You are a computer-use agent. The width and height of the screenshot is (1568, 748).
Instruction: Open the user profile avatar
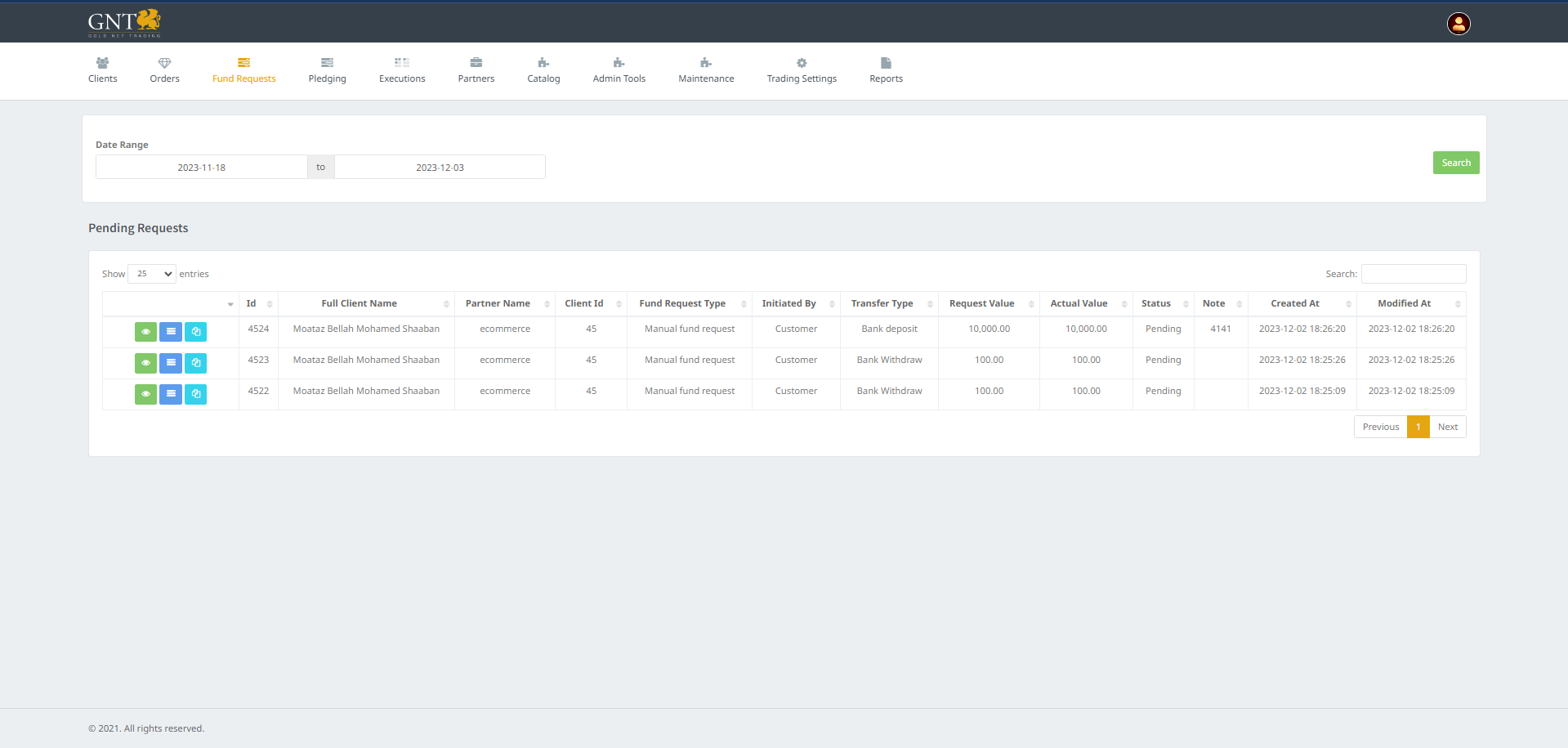coord(1459,24)
